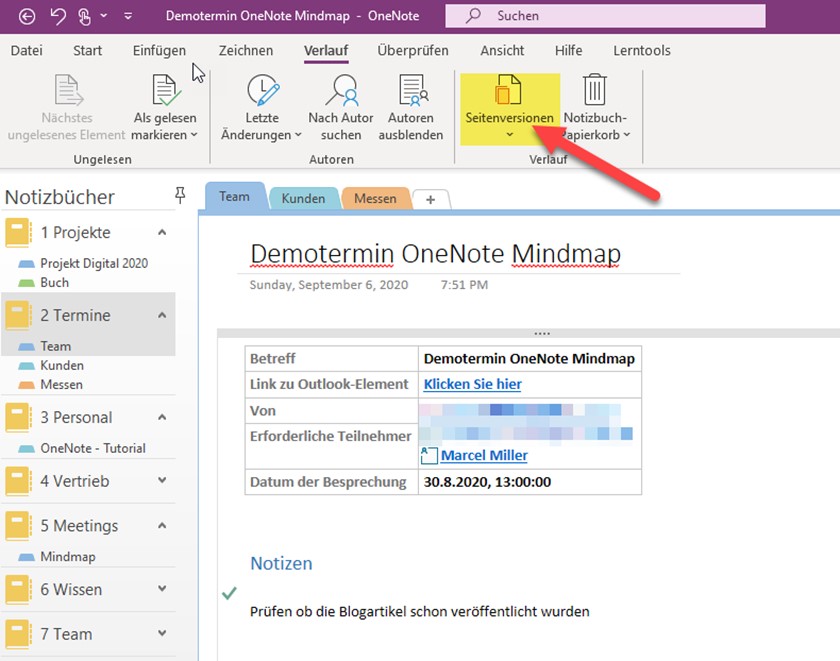Open touch mode dropdown arrow
Image resolution: width=840 pixels, height=661 pixels.
click(x=104, y=16)
